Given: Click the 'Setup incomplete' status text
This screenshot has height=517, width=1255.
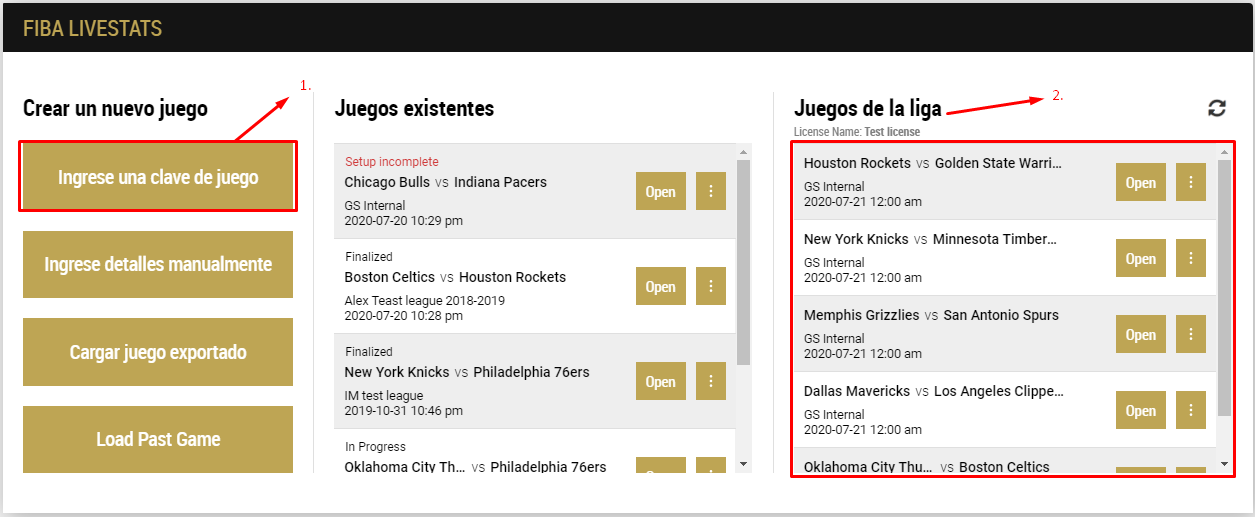Looking at the screenshot, I should pos(392,162).
